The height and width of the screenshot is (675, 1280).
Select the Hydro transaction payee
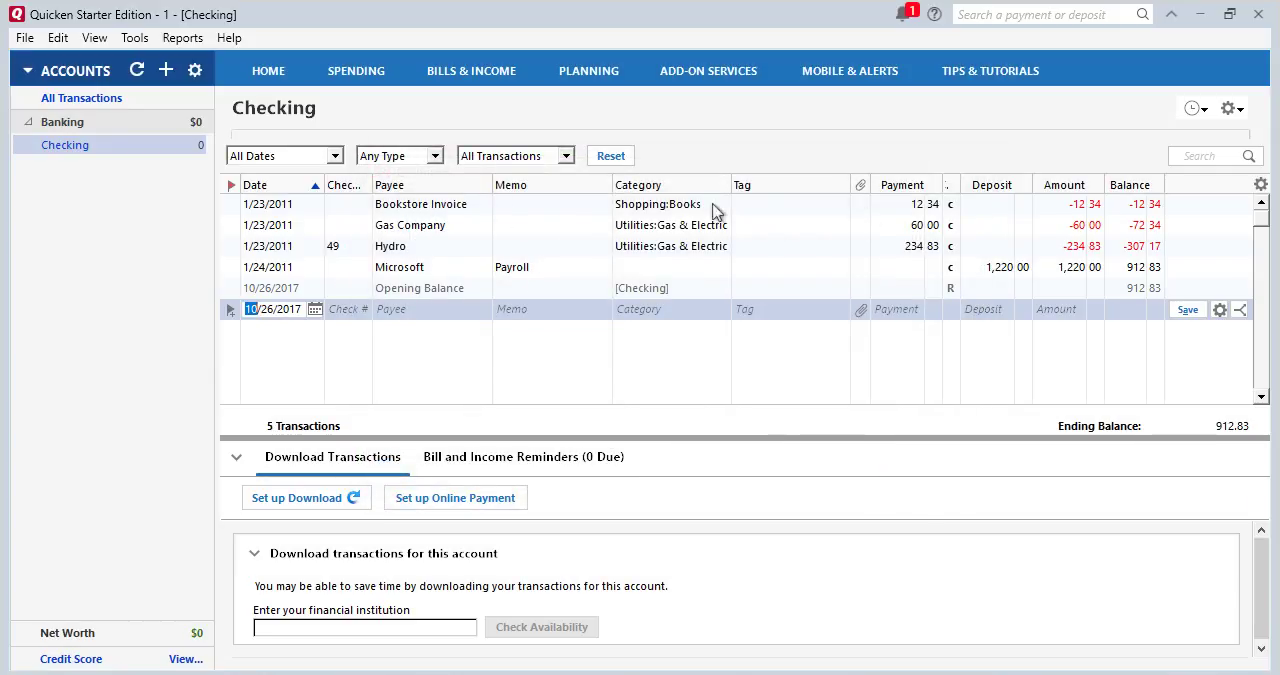point(390,246)
